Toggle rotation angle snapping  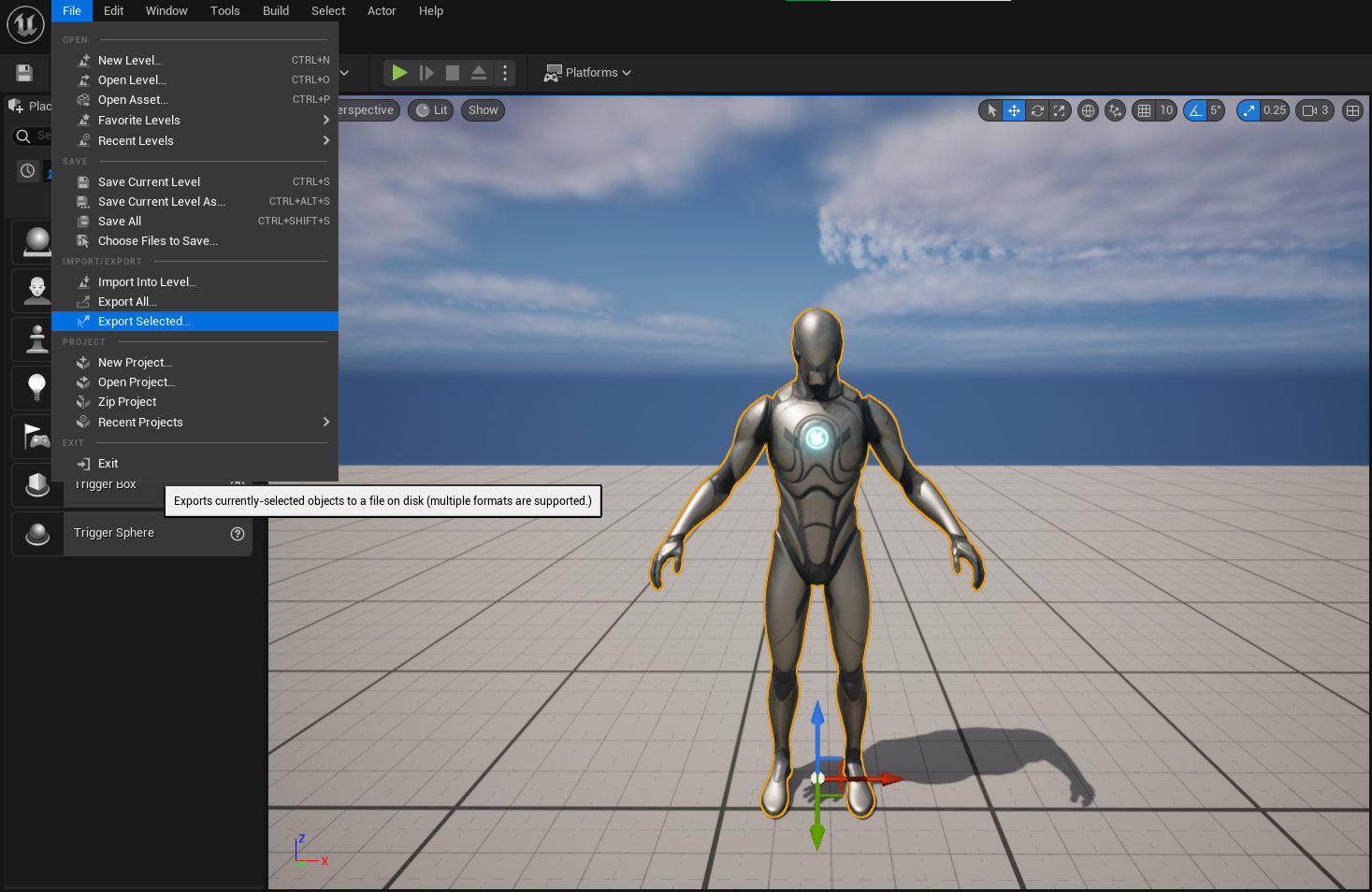pyautogui.click(x=1195, y=110)
